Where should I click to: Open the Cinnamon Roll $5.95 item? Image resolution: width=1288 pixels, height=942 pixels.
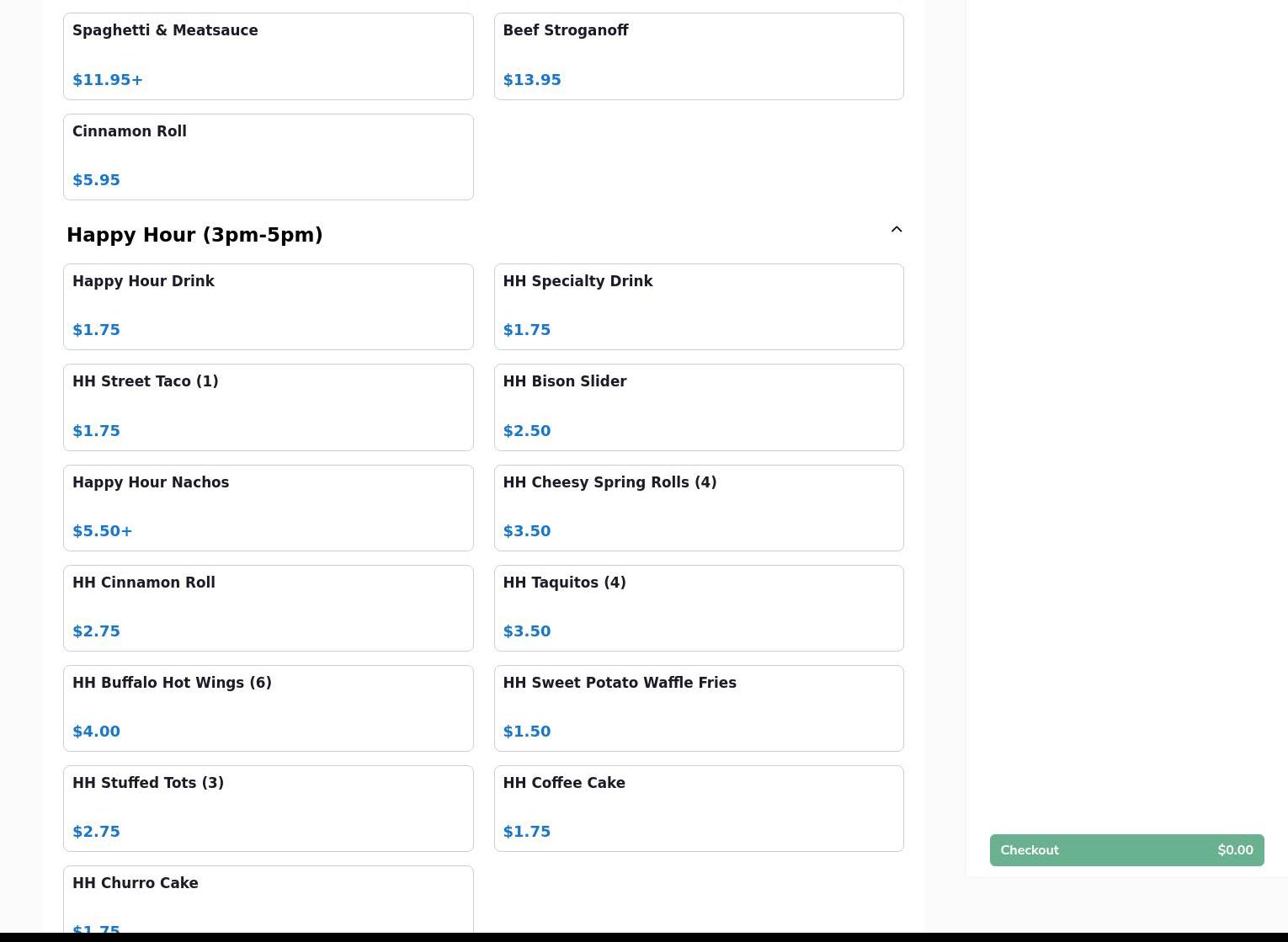pos(268,157)
